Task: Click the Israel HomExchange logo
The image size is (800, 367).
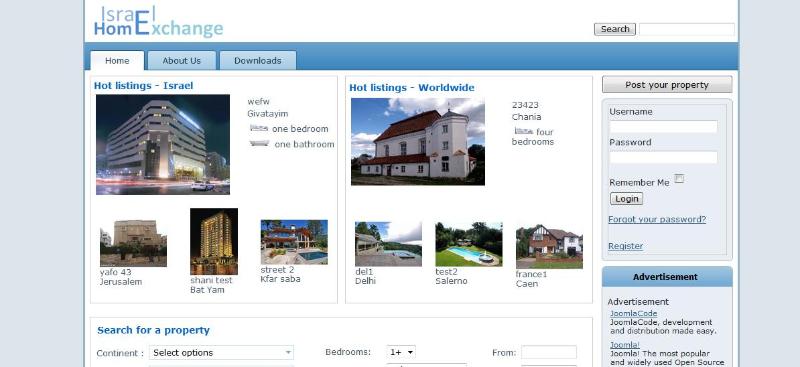Action: pos(158,22)
